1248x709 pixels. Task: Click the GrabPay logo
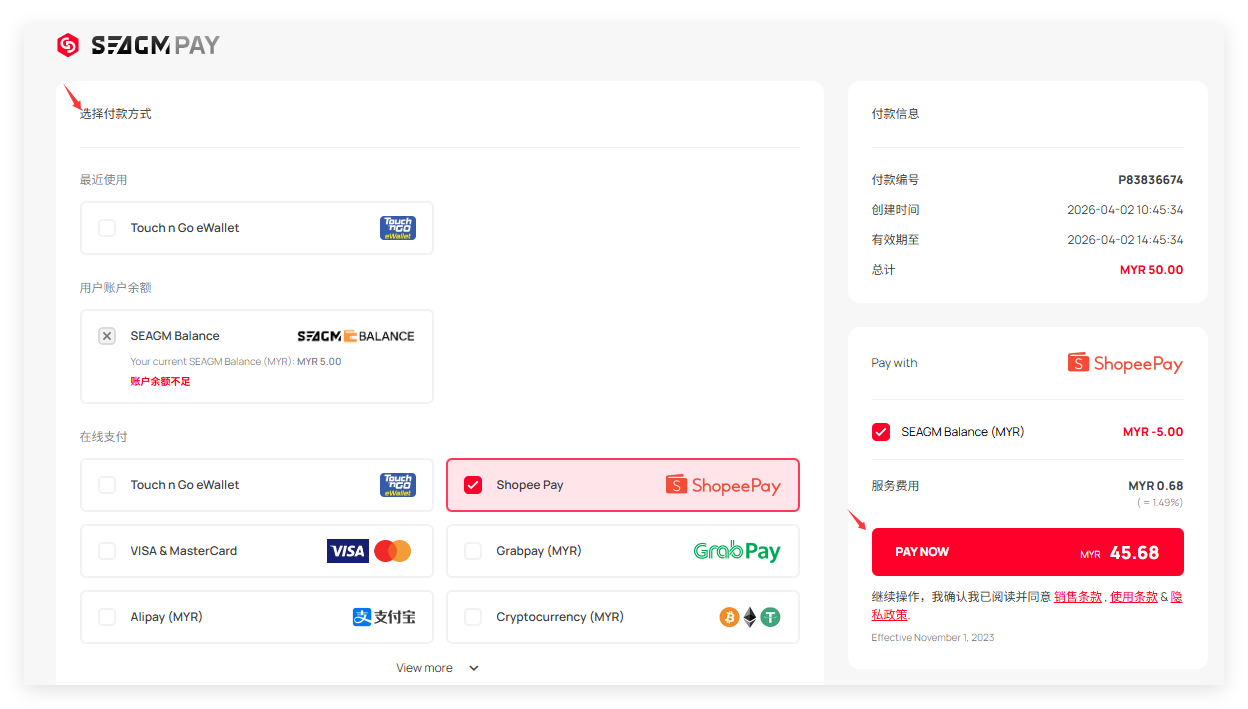[736, 551]
